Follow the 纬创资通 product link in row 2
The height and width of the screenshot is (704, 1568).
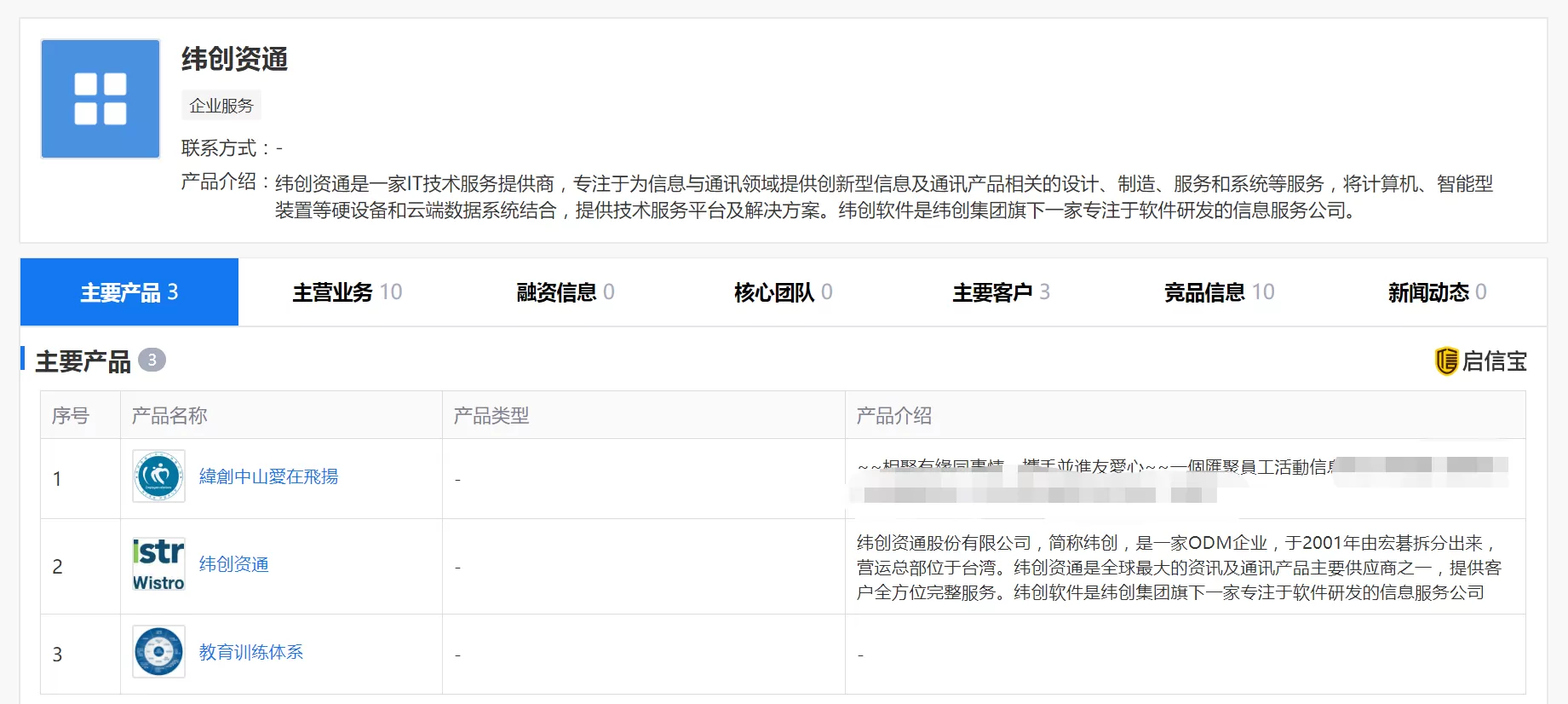click(233, 564)
